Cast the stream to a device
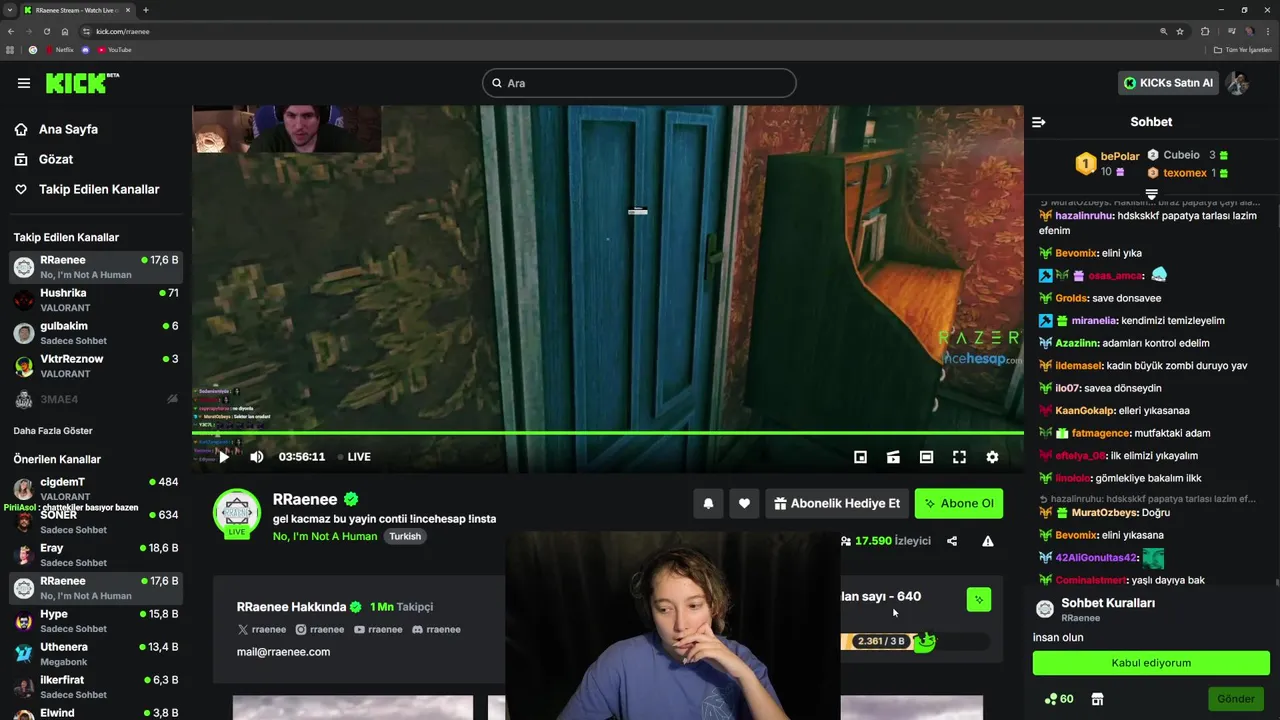 click(893, 457)
